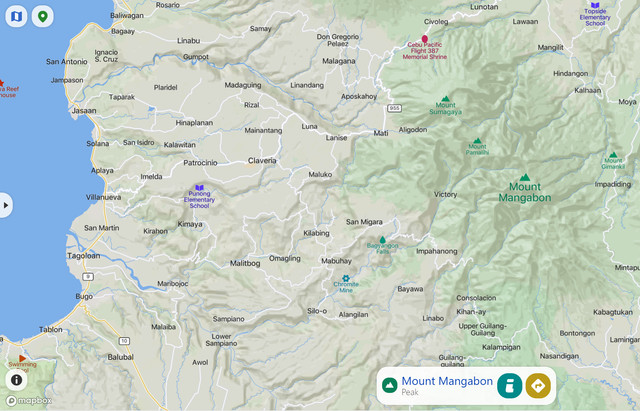
Task: Click the Cebu Pacific Flight 387 Memorial pin
Action: 424,39
